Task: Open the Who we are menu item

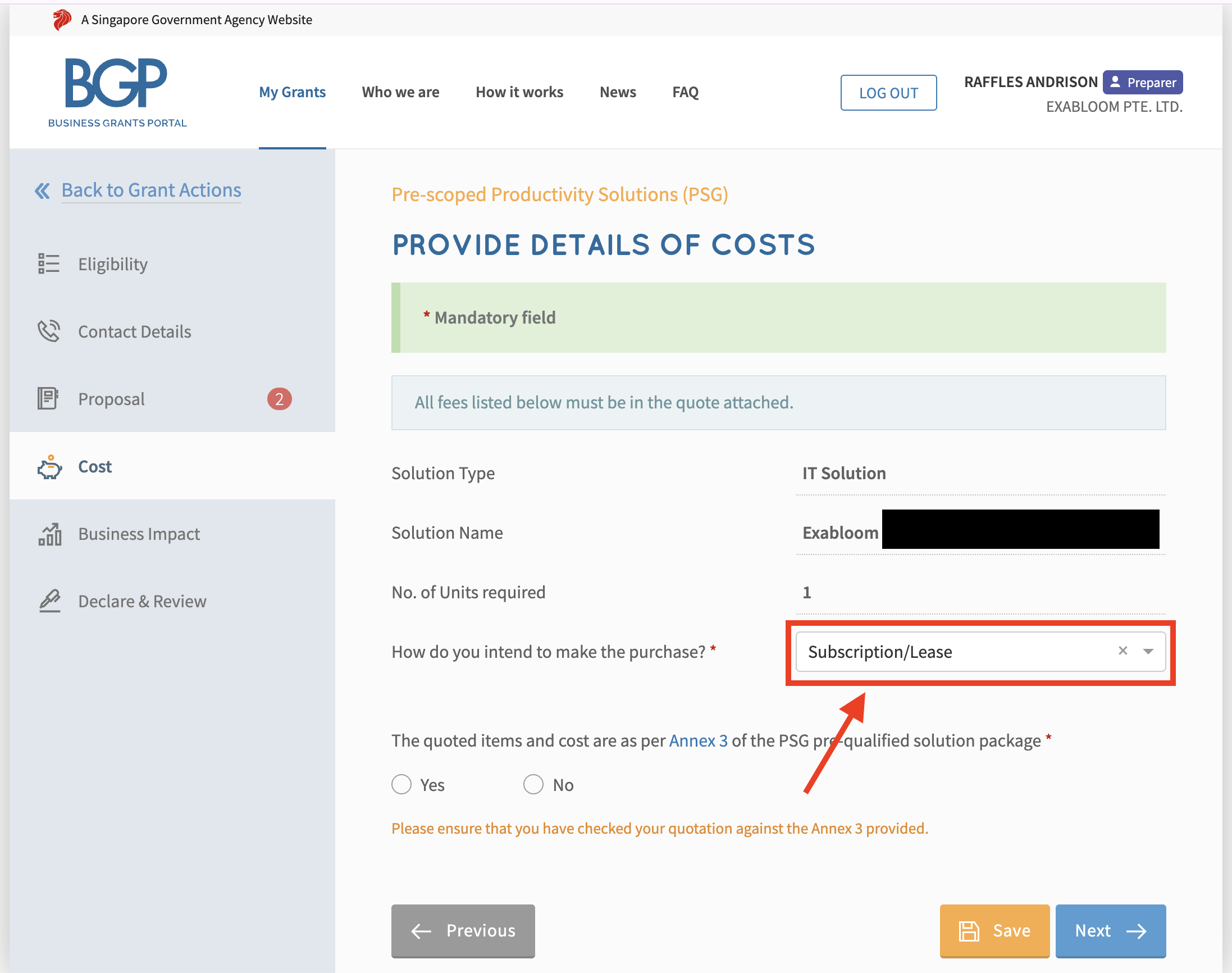Action: point(401,92)
